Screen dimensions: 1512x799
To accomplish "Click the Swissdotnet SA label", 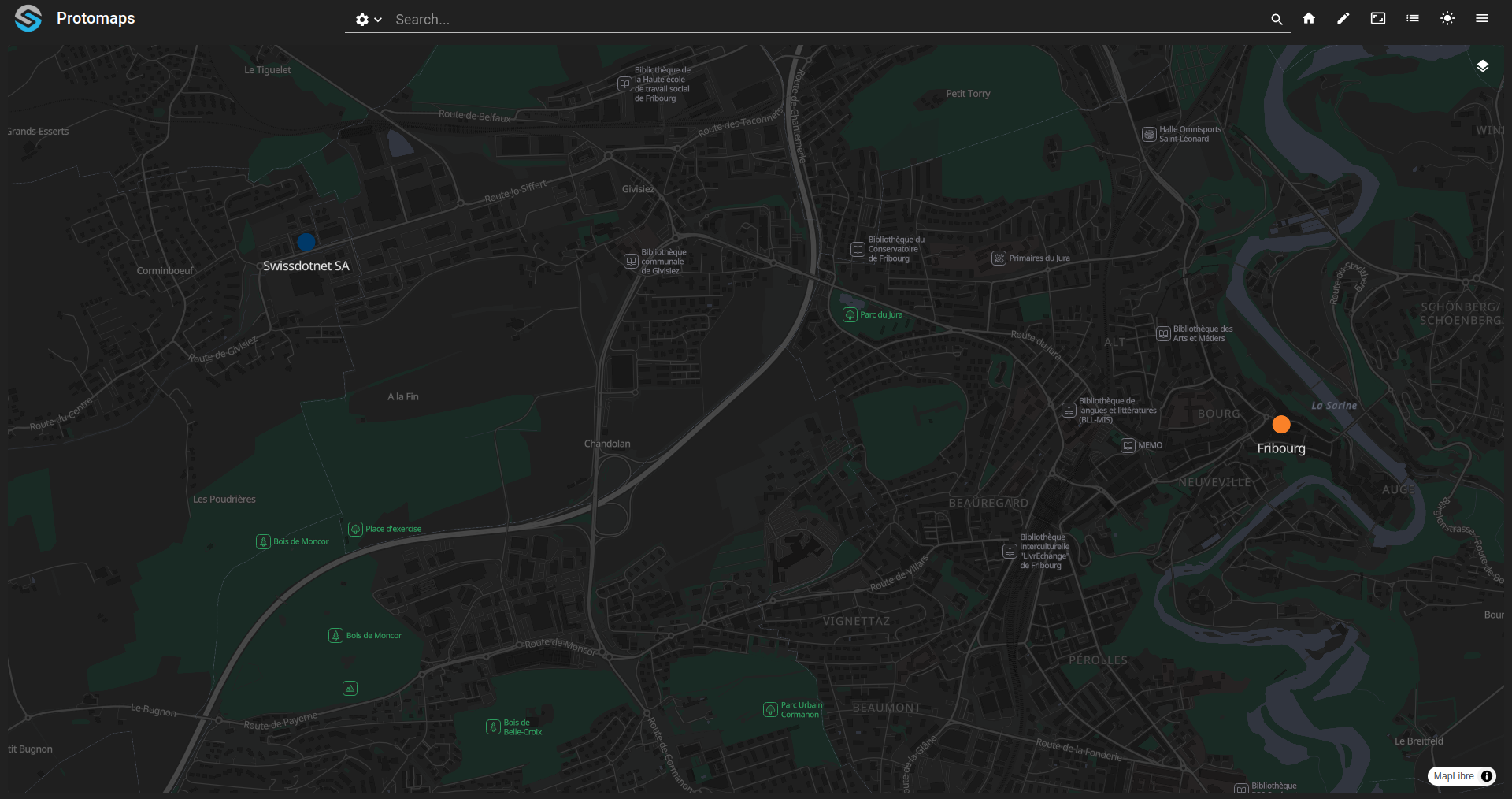I will (306, 266).
